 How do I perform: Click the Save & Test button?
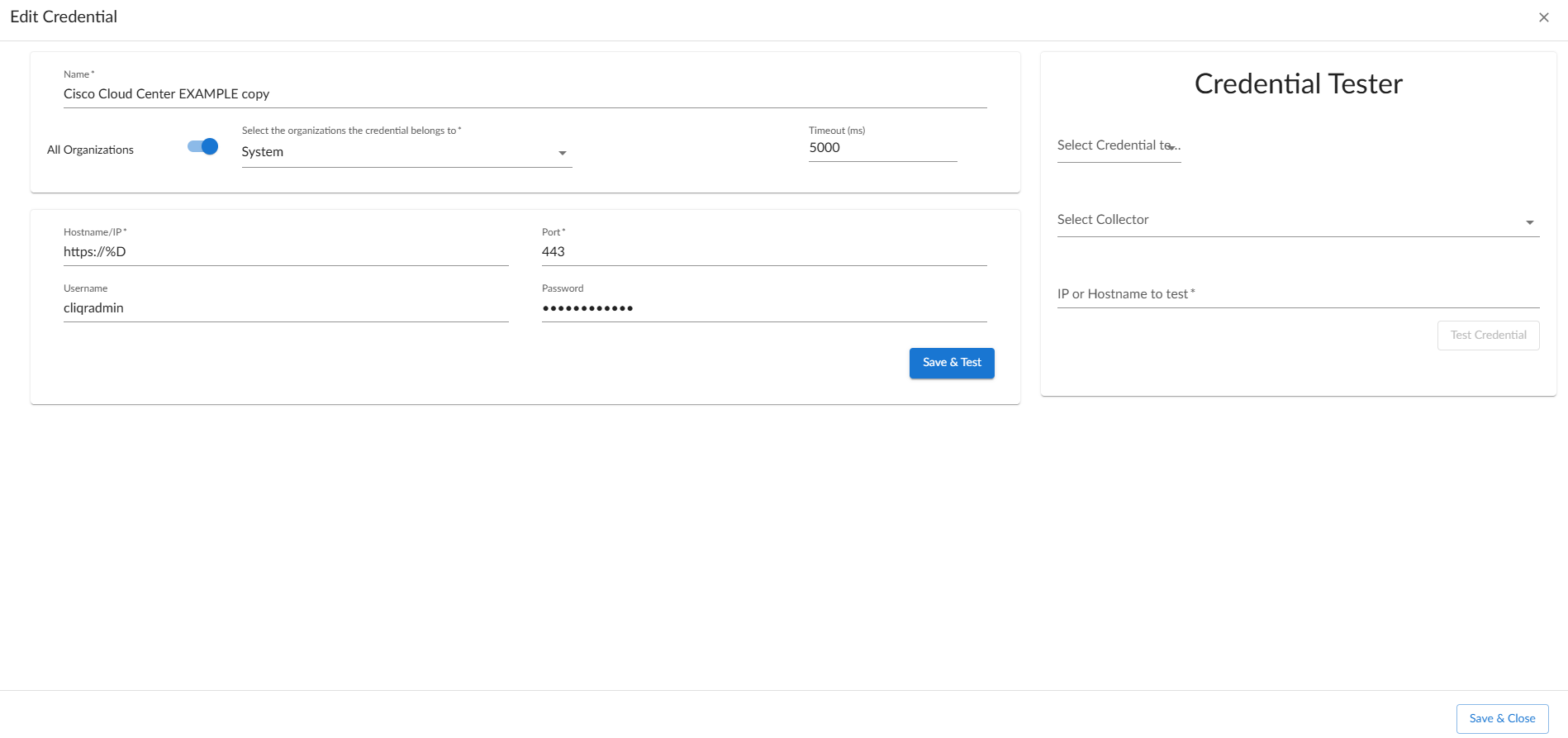point(952,363)
